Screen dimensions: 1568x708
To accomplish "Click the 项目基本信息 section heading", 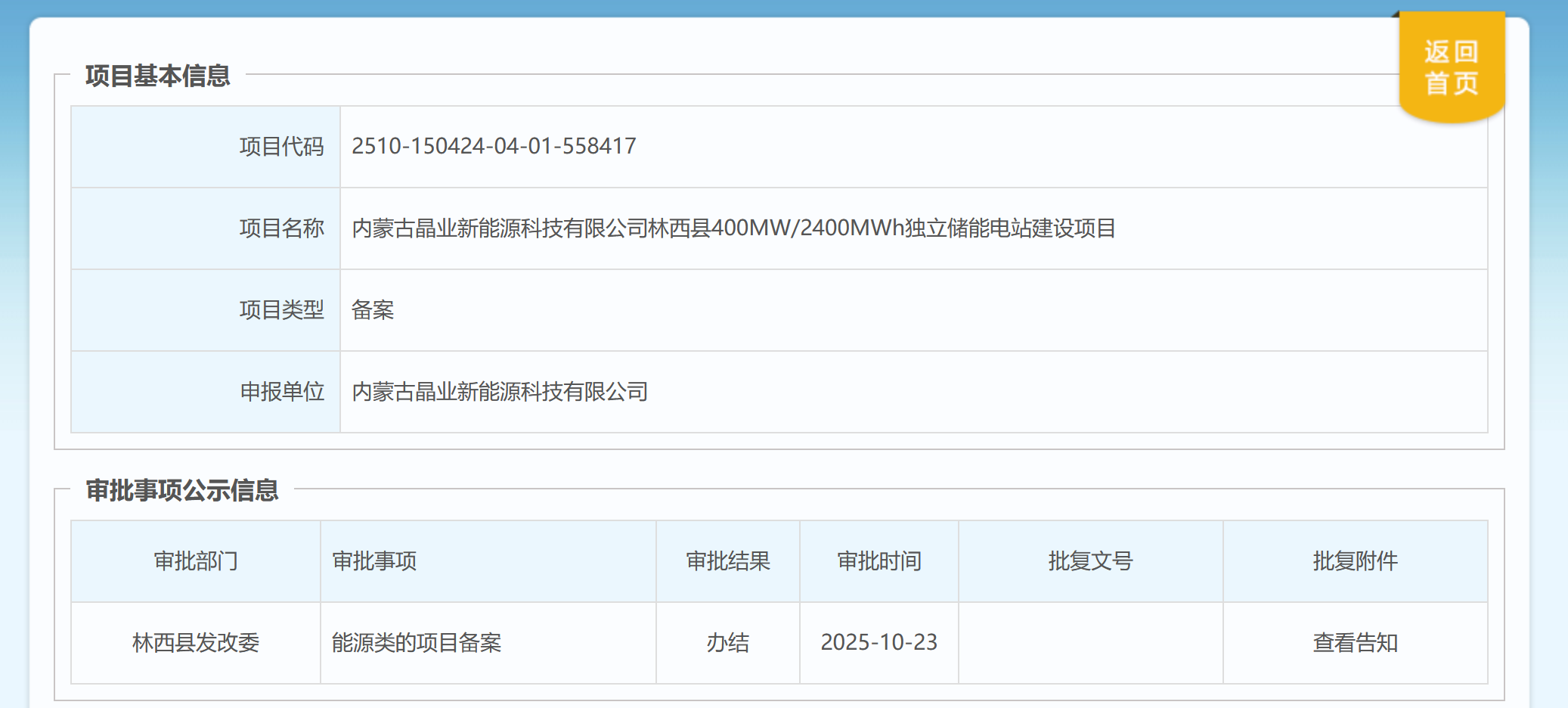I will point(157,76).
